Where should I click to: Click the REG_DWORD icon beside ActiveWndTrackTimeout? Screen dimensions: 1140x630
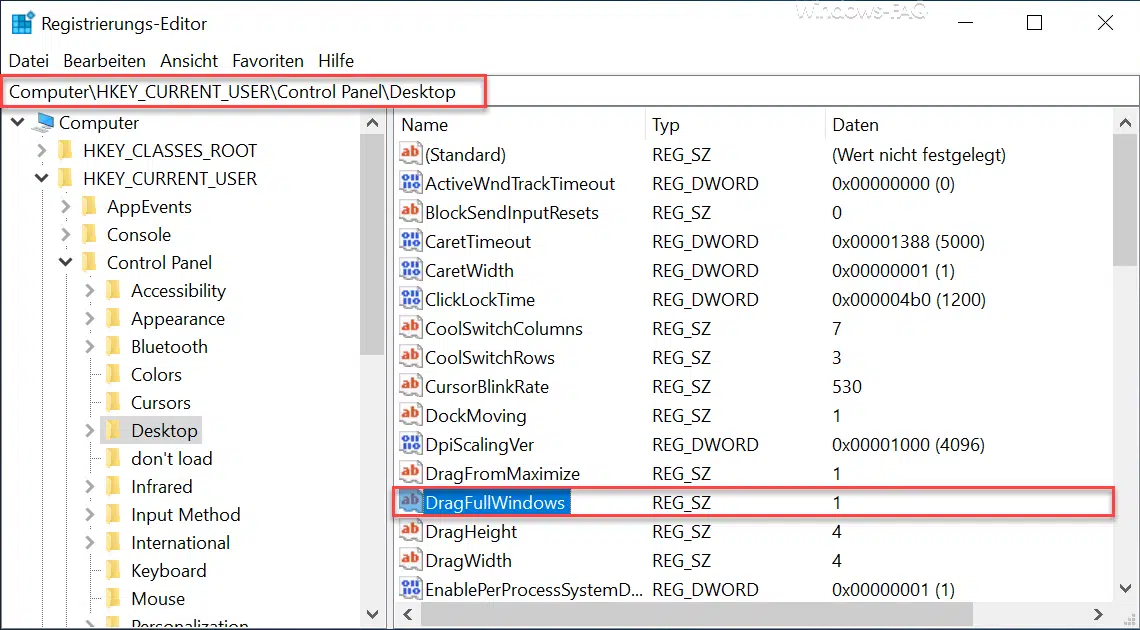(410, 184)
